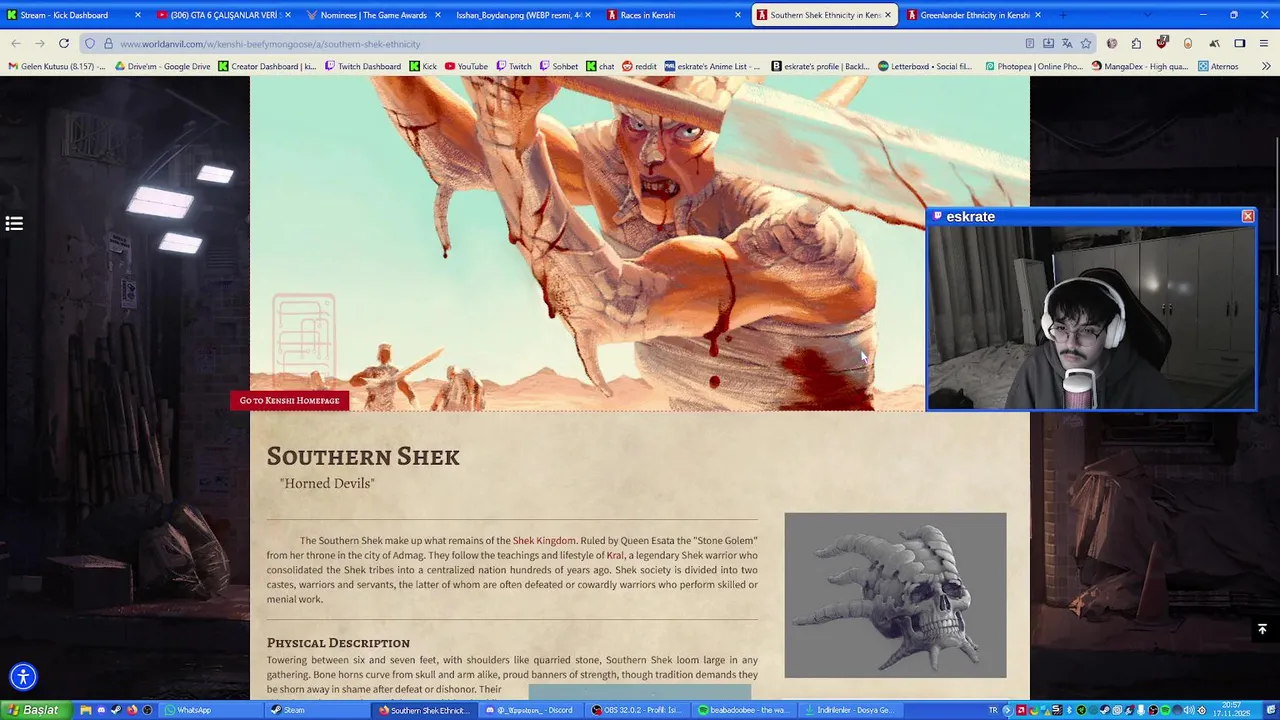Click the Physical Description heading

(x=338, y=642)
